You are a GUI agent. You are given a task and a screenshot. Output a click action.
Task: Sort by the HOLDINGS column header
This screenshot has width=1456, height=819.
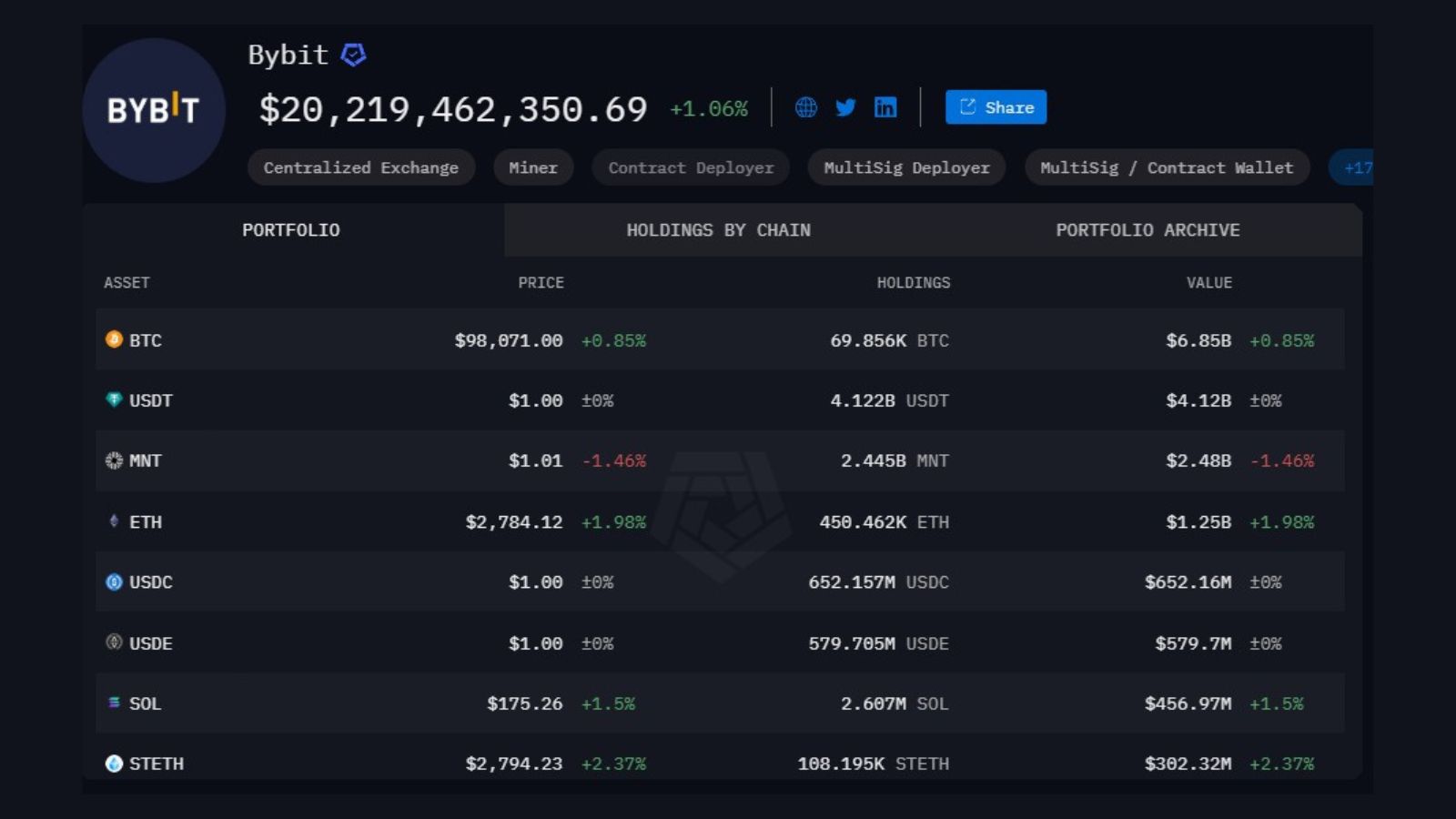tap(913, 283)
